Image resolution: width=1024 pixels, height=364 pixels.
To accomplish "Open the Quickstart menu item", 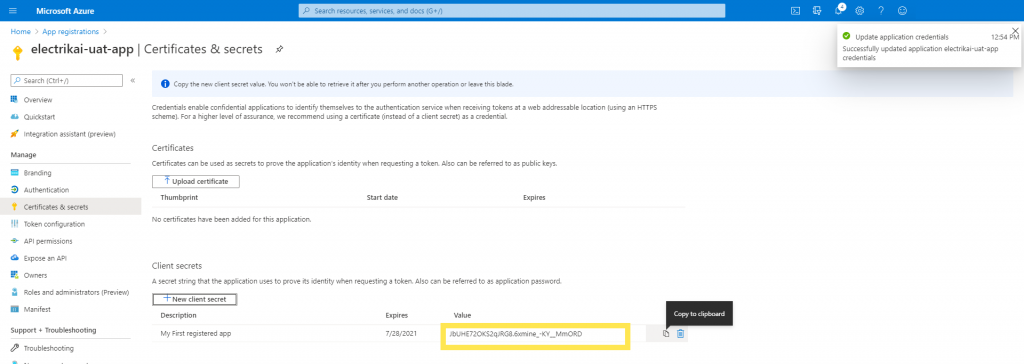I will coord(39,117).
